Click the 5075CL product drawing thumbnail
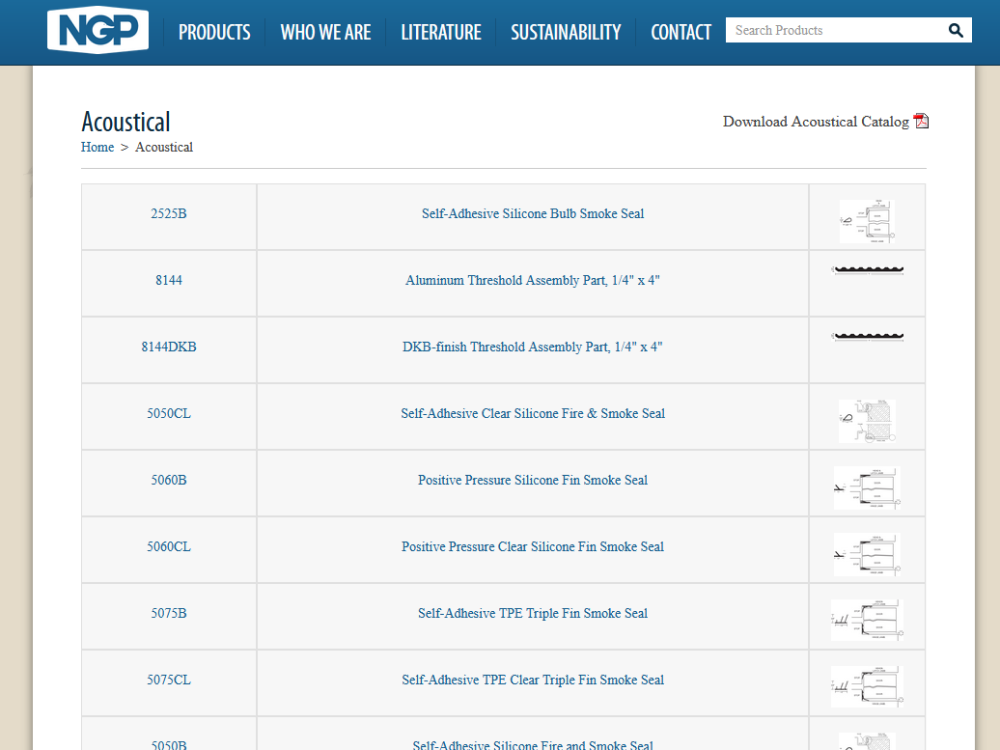 tap(867, 686)
